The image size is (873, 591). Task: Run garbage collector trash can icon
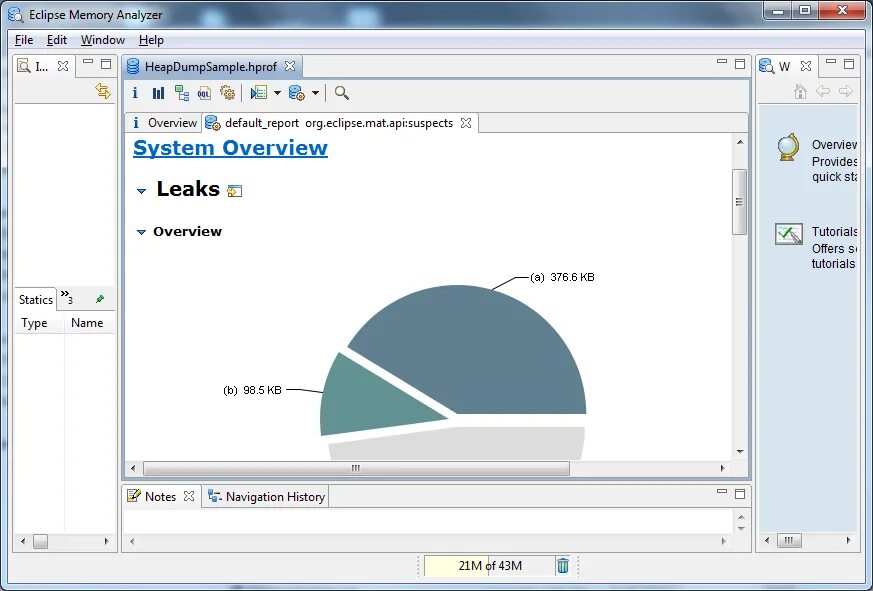(563, 565)
